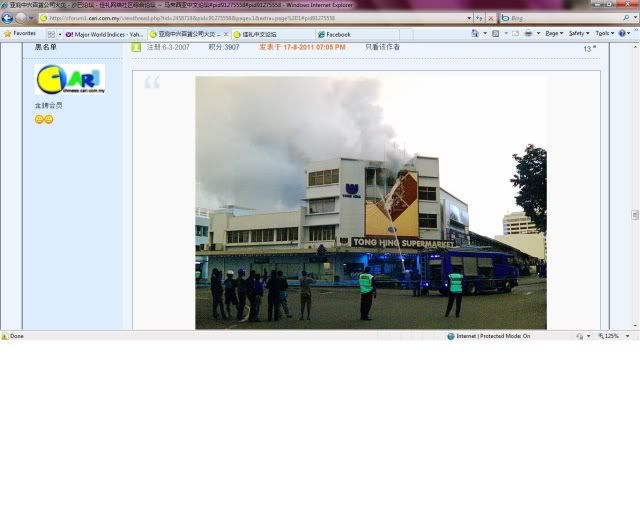640x515 pixels.
Task: Click the Tong Hing Supermarket fire photo
Action: point(370,202)
